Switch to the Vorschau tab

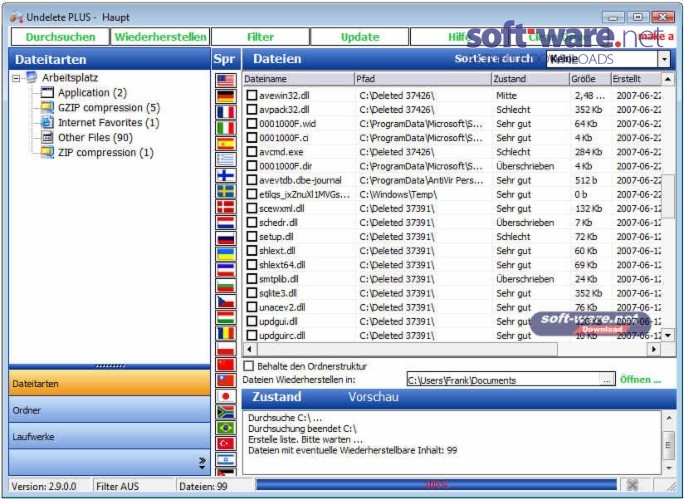click(373, 397)
